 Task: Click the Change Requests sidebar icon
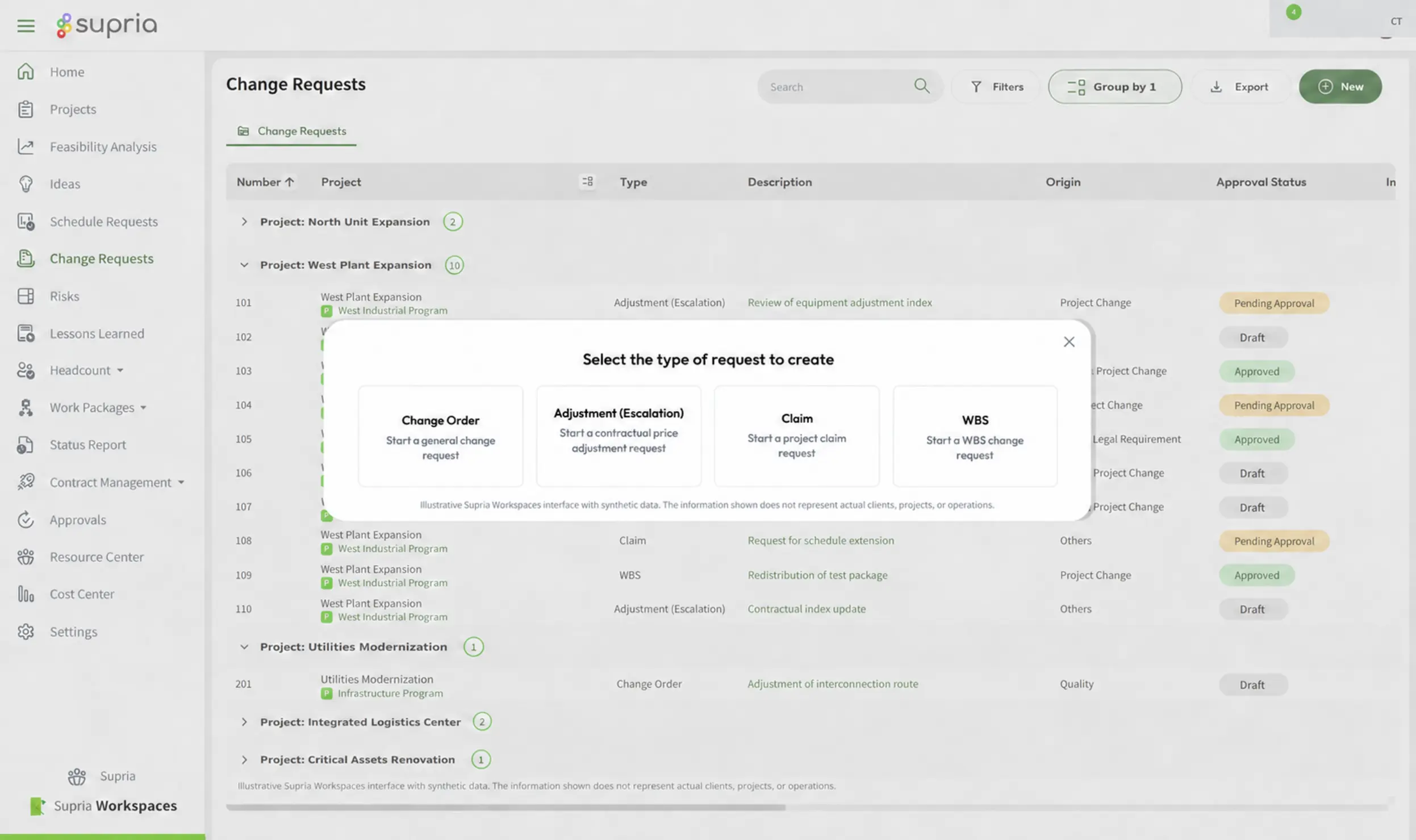[x=26, y=258]
